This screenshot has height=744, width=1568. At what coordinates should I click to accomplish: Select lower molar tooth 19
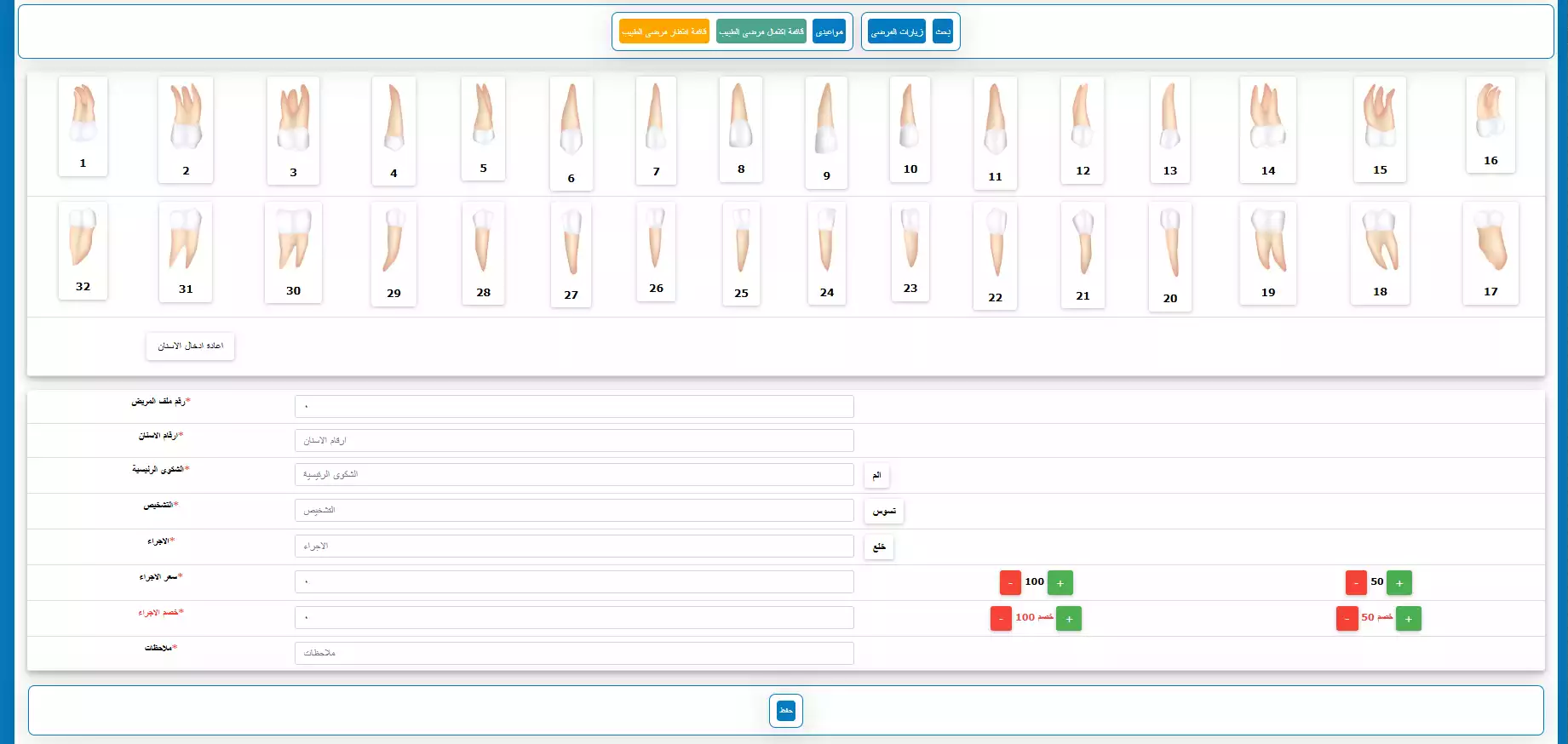[1268, 254]
